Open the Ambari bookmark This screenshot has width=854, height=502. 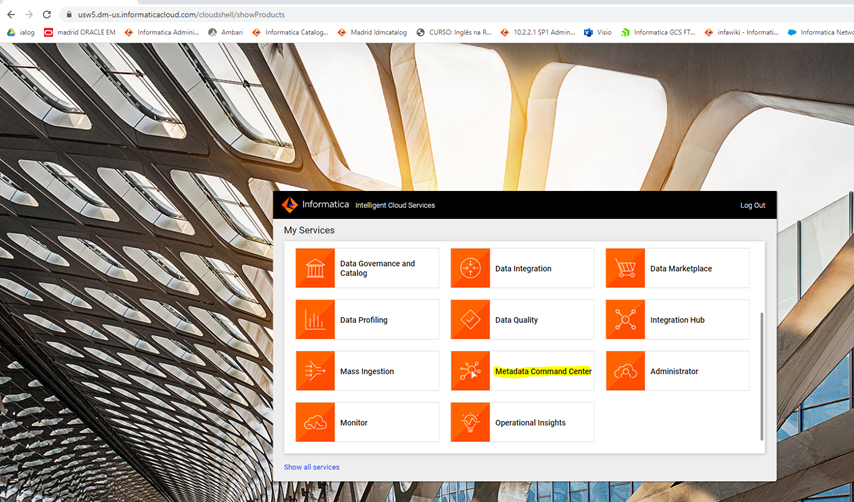(x=225, y=32)
